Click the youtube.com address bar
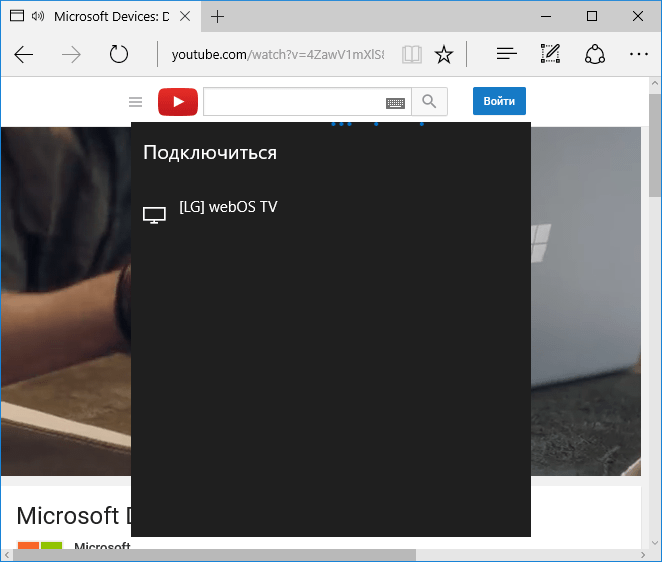The height and width of the screenshot is (562, 662). pos(278,54)
